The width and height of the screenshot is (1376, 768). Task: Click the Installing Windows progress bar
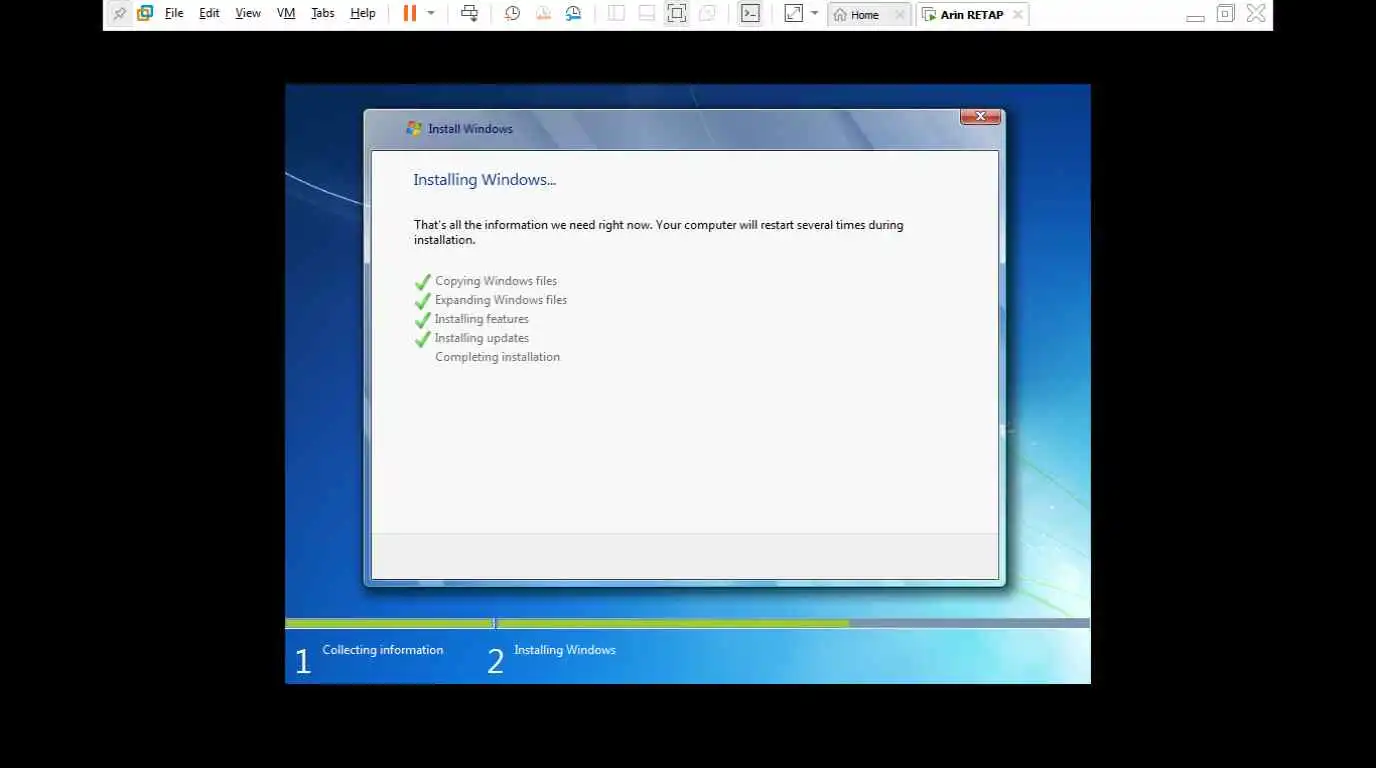[x=793, y=624]
